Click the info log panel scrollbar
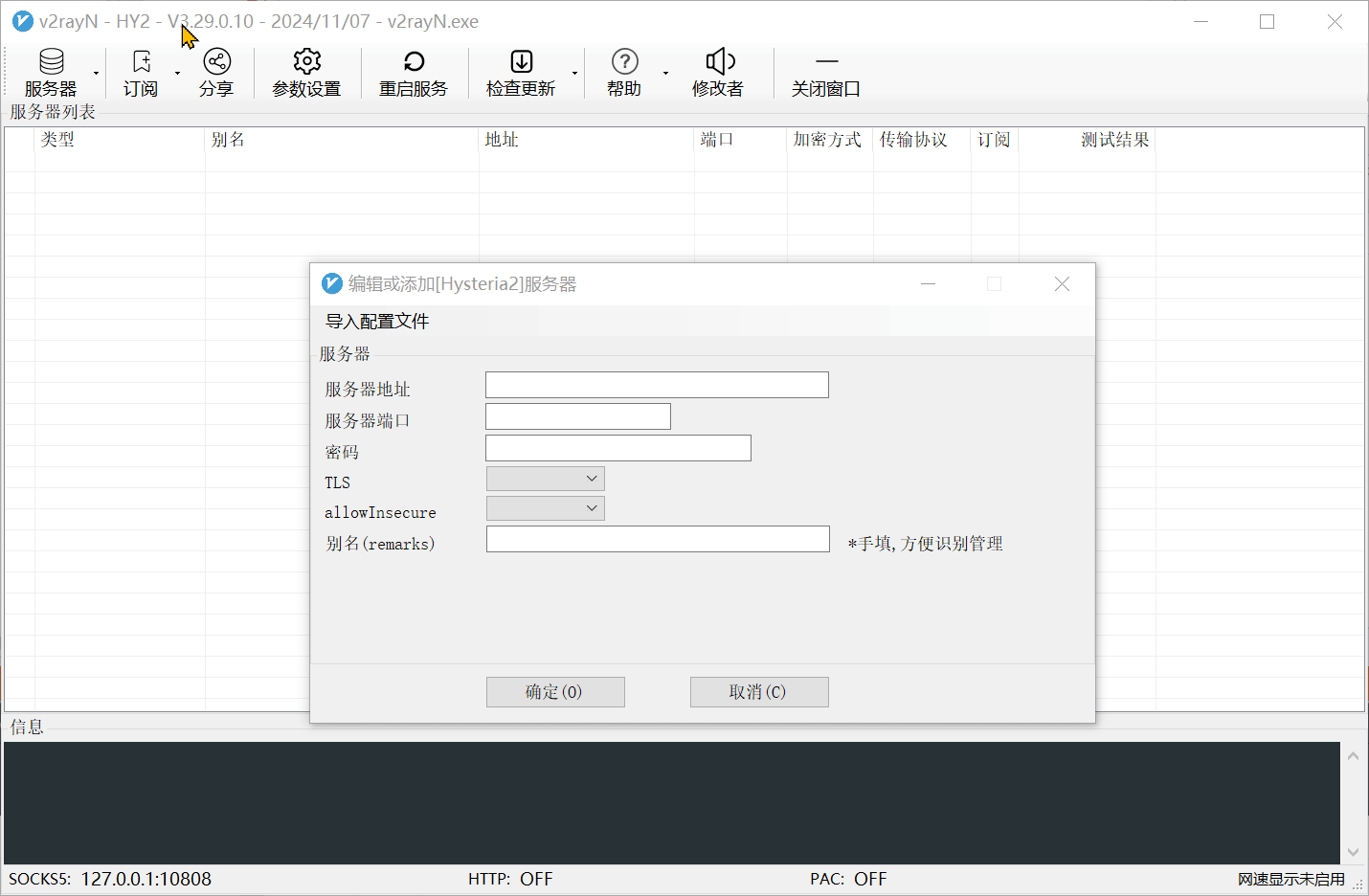Viewport: 1369px width, 896px height. 1353,803
